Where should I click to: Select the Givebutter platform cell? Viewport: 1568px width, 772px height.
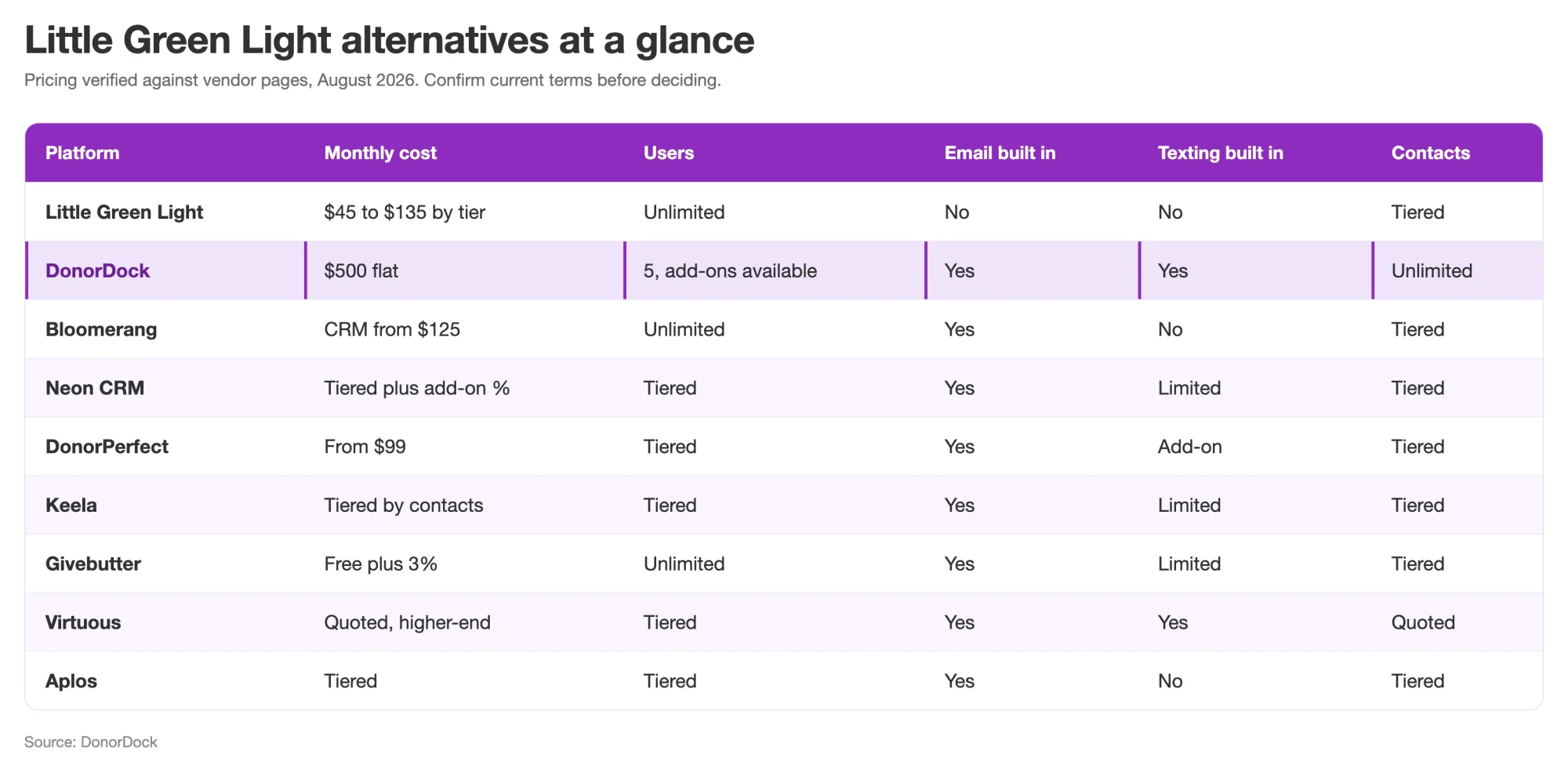click(x=93, y=564)
